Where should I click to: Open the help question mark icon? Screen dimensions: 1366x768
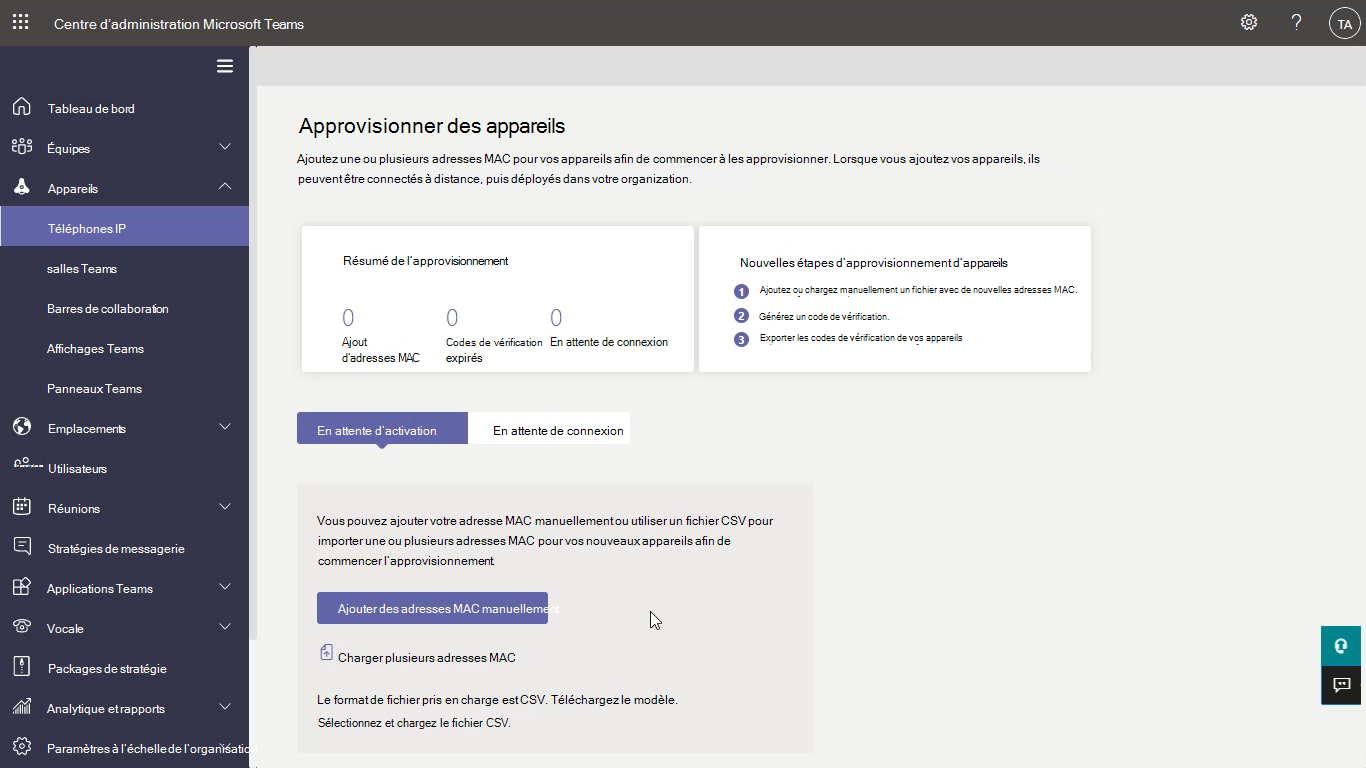[1297, 22]
